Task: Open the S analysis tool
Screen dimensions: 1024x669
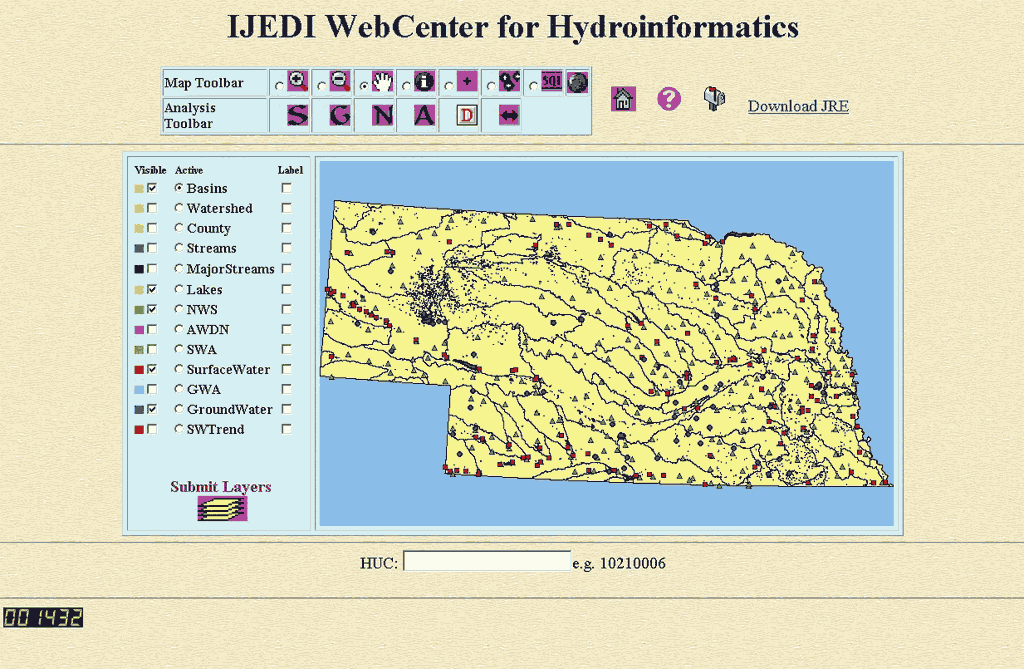Action: 297,116
